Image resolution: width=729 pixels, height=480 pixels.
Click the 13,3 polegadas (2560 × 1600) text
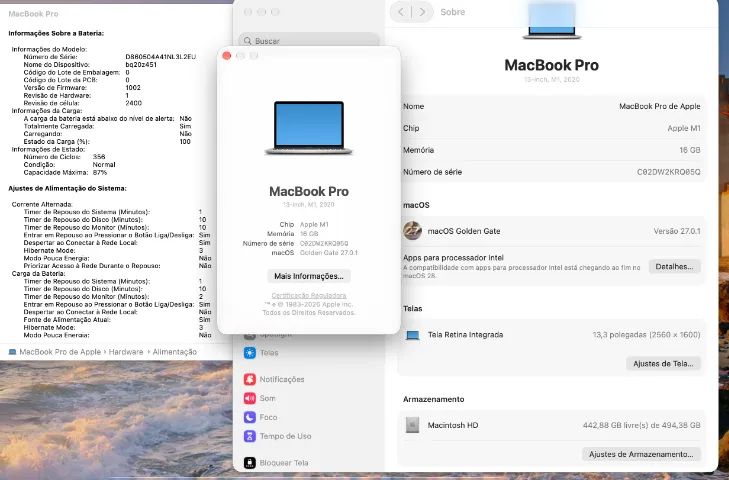point(646,335)
